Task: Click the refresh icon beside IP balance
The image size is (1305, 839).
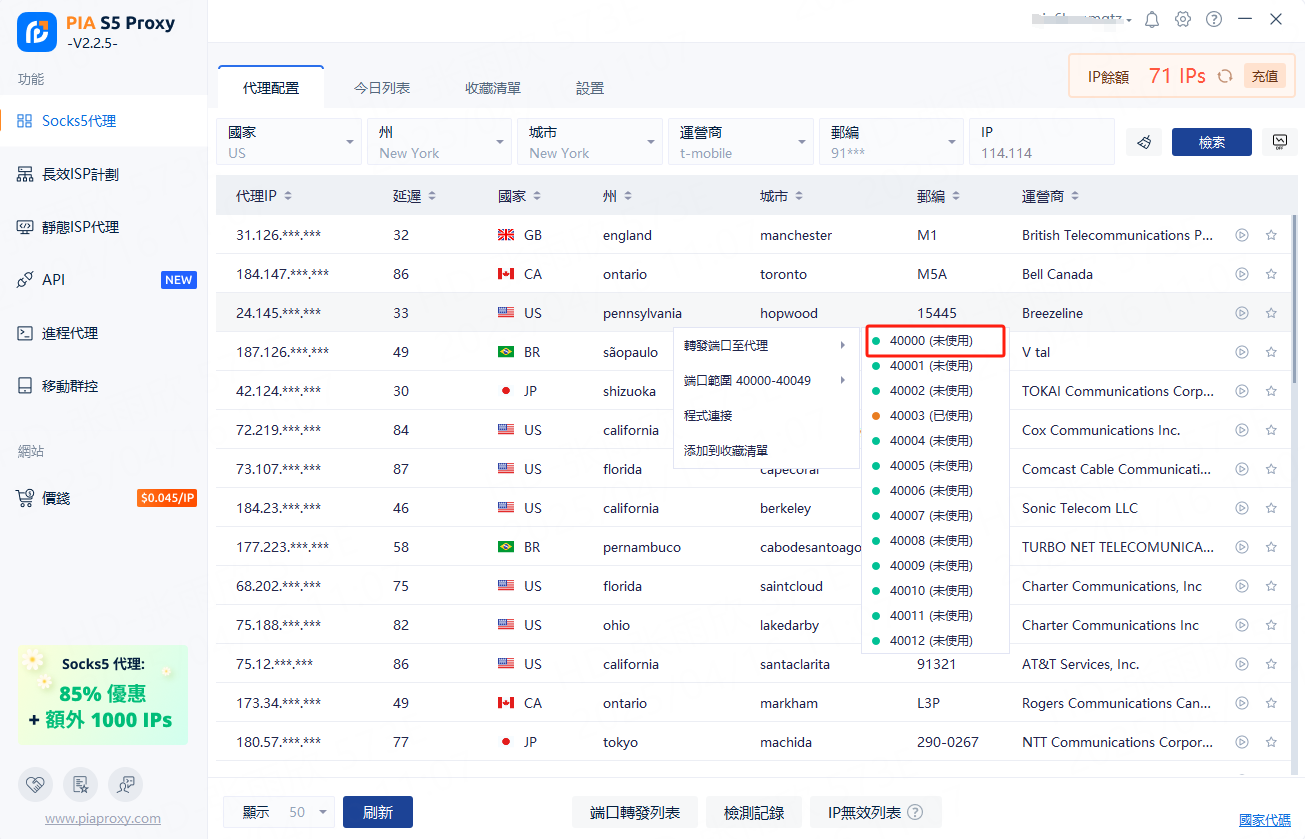Action: point(1225,76)
